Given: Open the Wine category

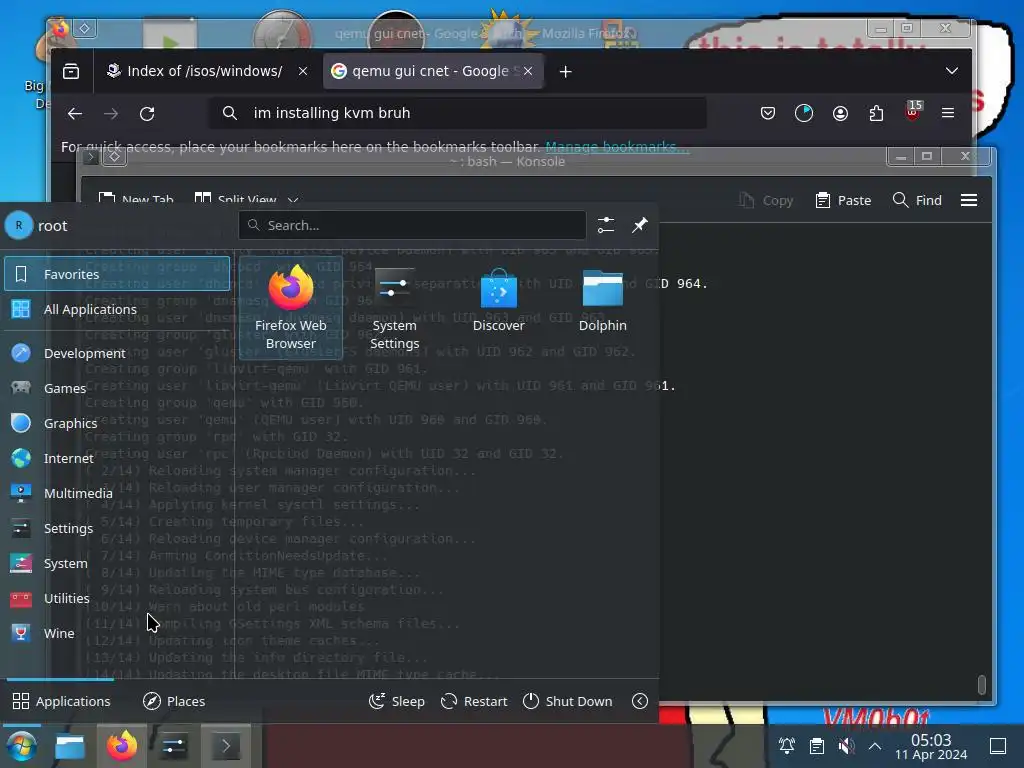Looking at the screenshot, I should [x=117, y=633].
